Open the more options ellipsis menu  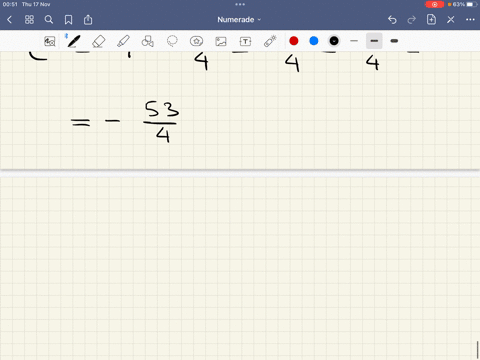click(x=470, y=20)
